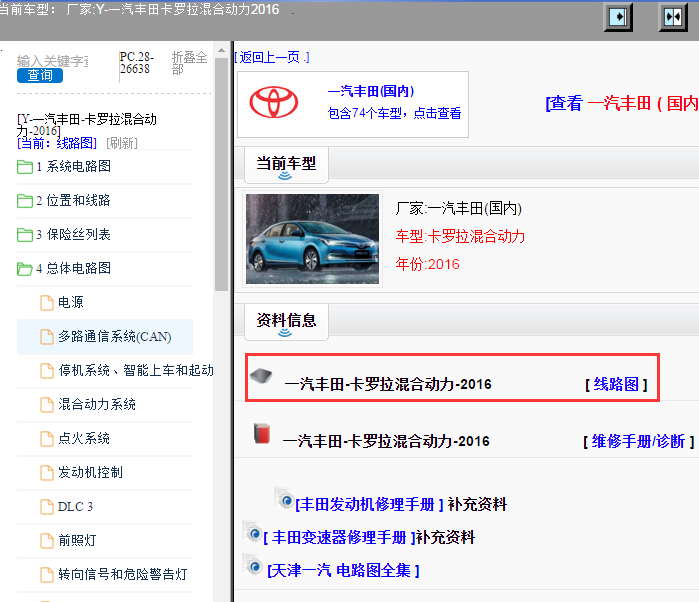699x602 pixels.
Task: Open 前照灯 entry
Action: tap(77, 540)
